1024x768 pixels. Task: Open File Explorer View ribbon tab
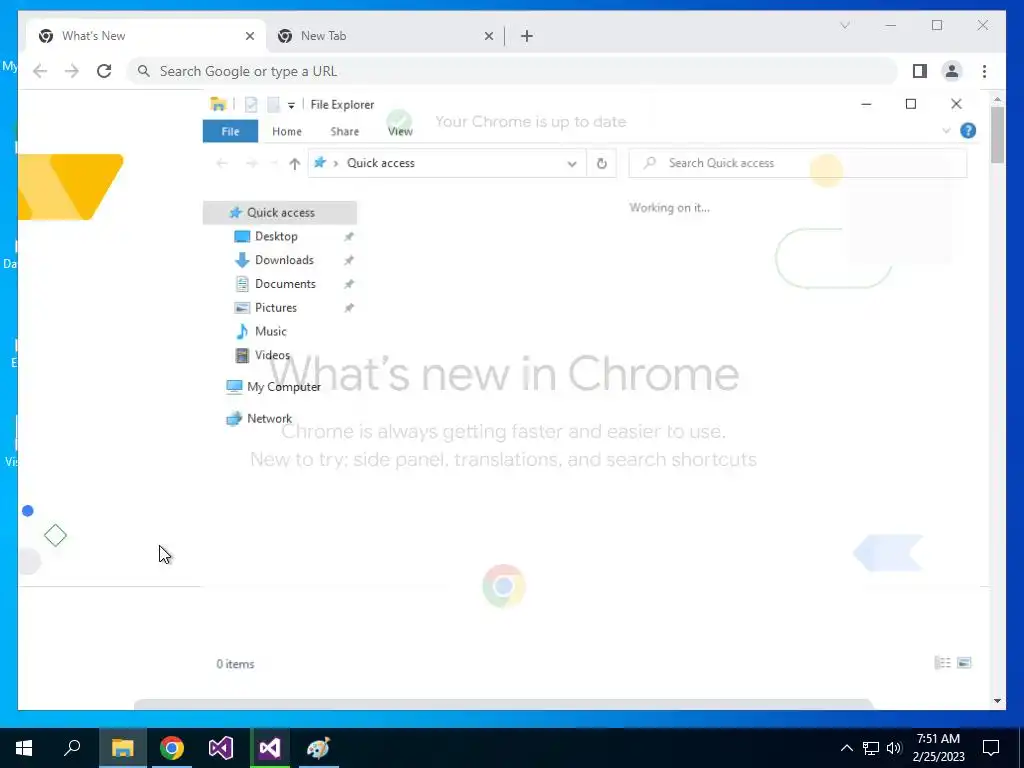click(400, 131)
